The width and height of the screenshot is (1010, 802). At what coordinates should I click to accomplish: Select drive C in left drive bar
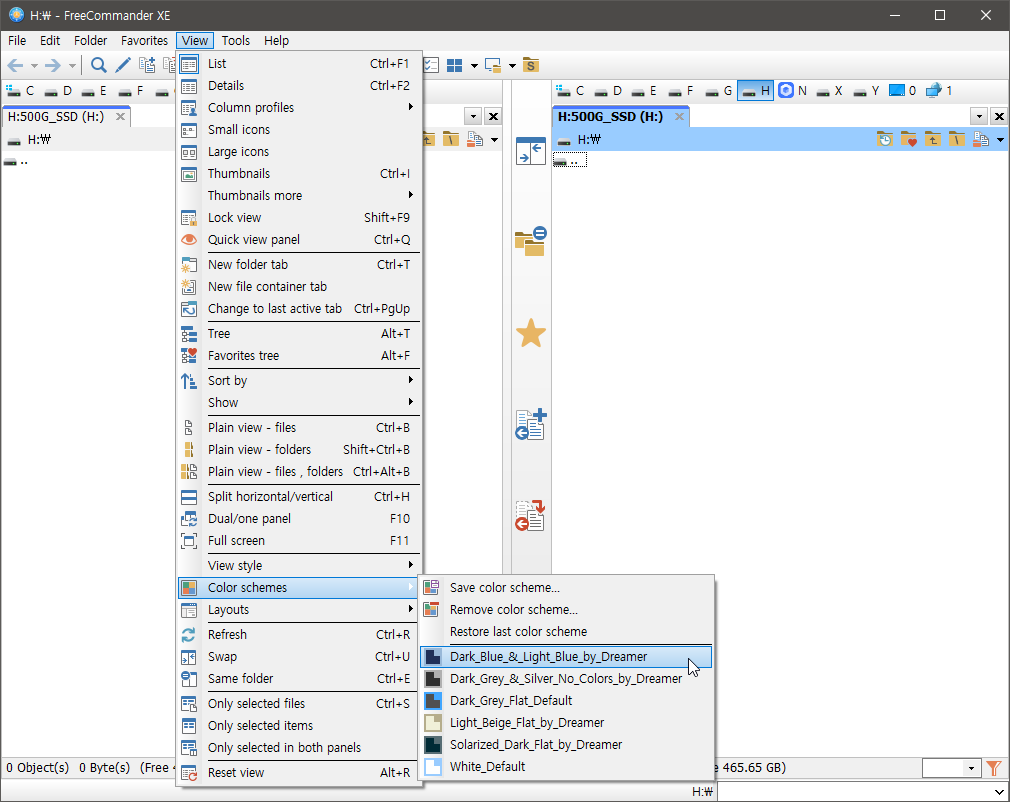[x=20, y=91]
